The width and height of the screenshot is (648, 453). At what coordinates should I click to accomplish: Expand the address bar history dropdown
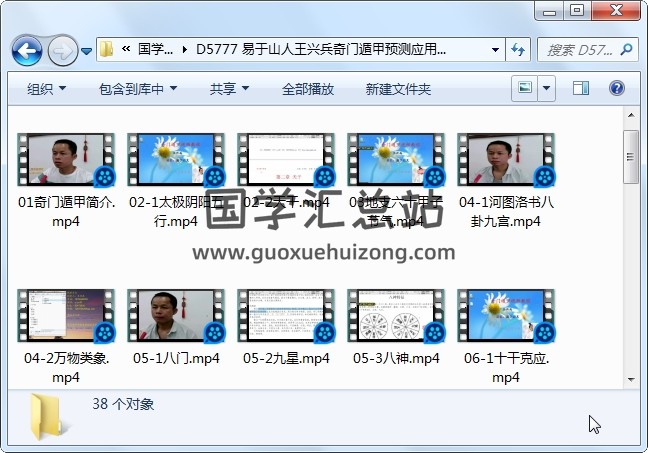point(496,49)
